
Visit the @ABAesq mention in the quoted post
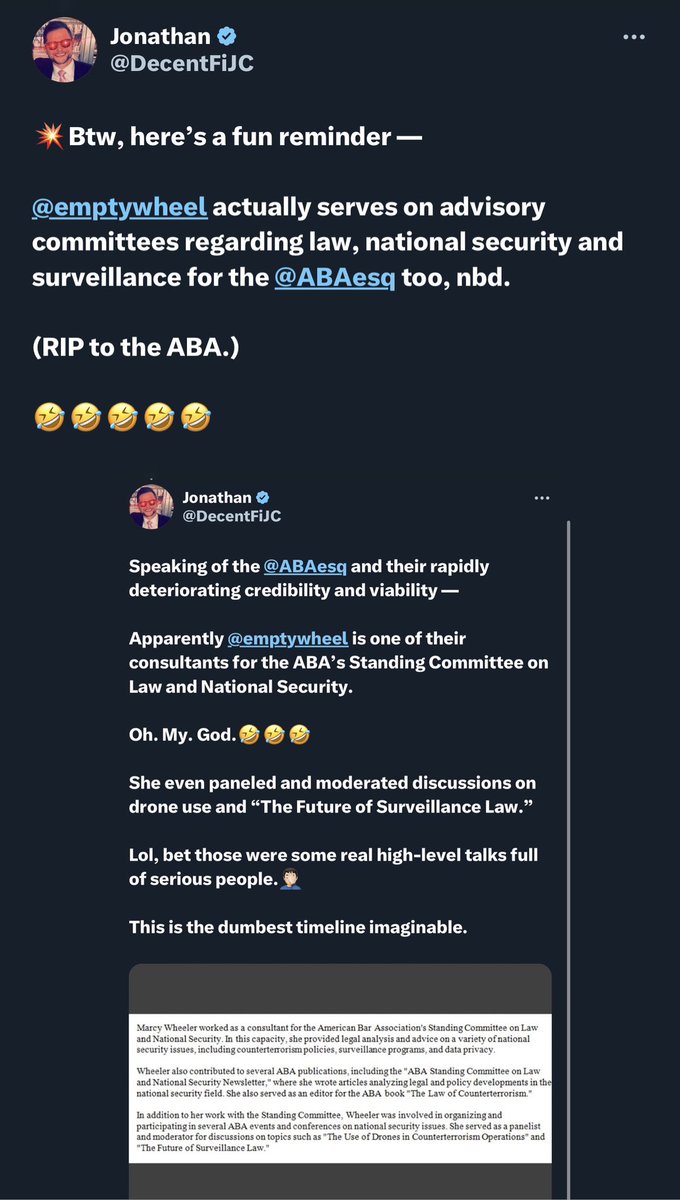(x=305, y=566)
